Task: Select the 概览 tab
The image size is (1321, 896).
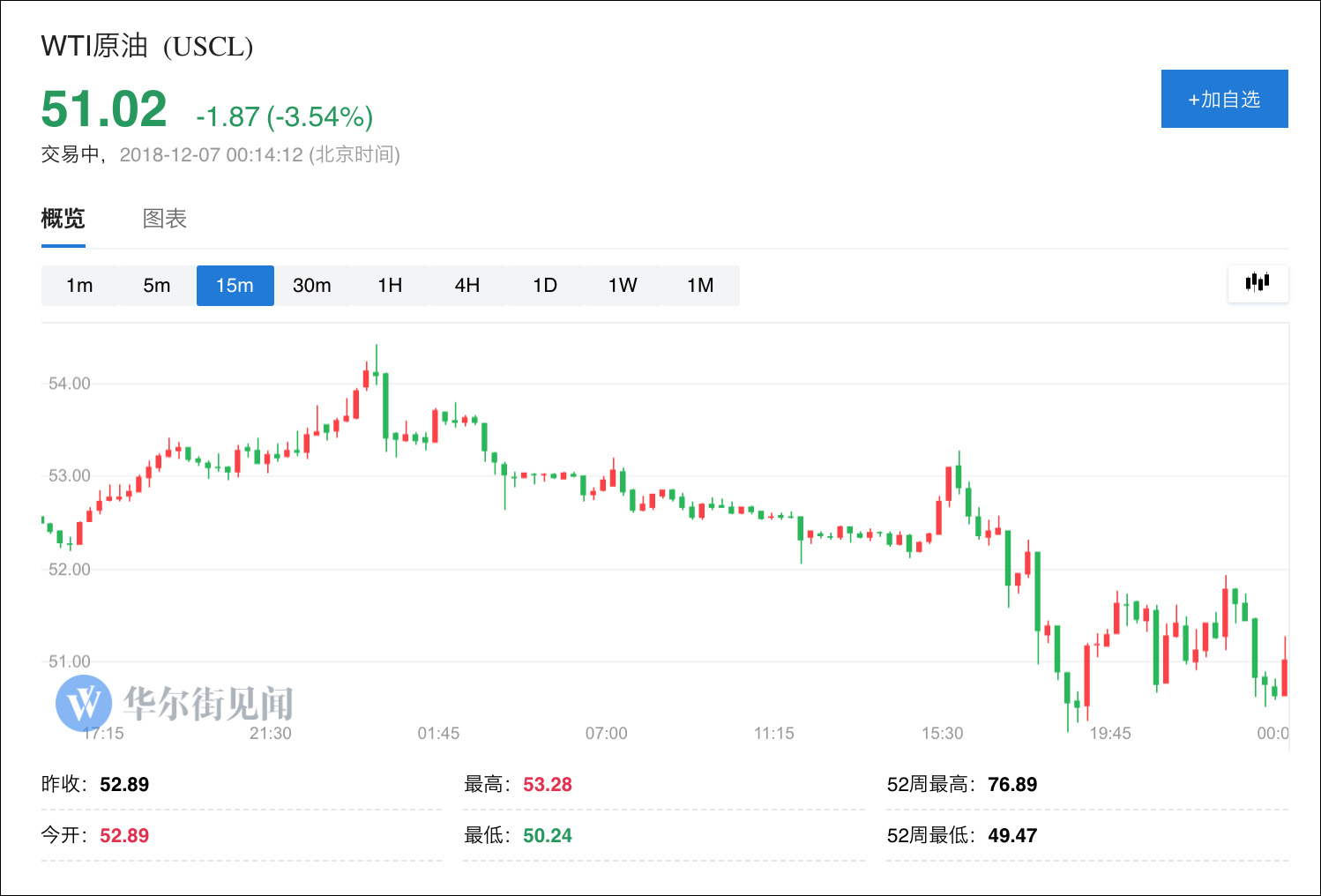Action: [x=61, y=218]
